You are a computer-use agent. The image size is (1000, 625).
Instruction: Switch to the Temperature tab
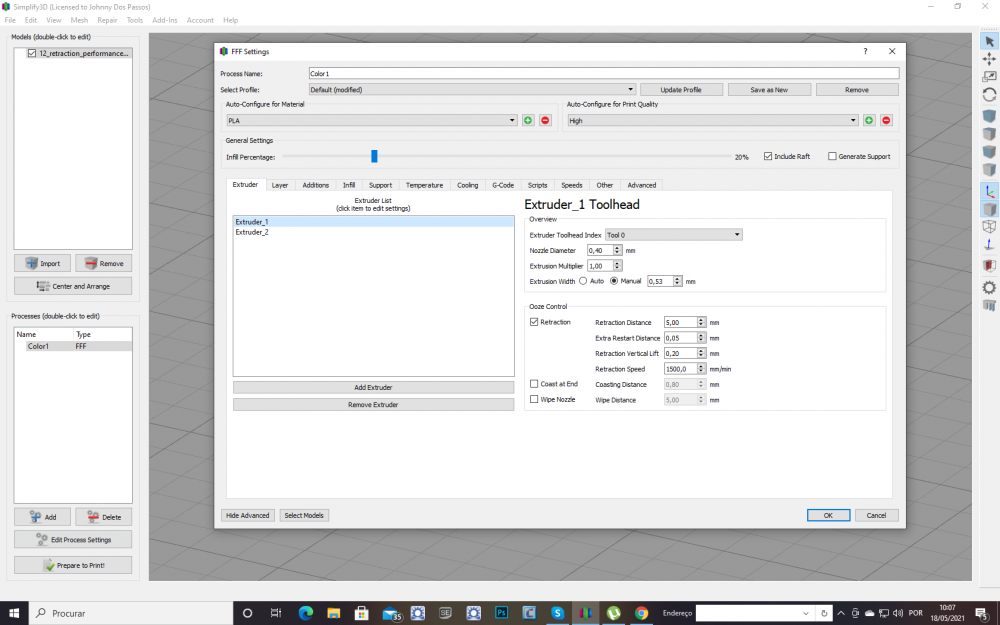click(424, 185)
